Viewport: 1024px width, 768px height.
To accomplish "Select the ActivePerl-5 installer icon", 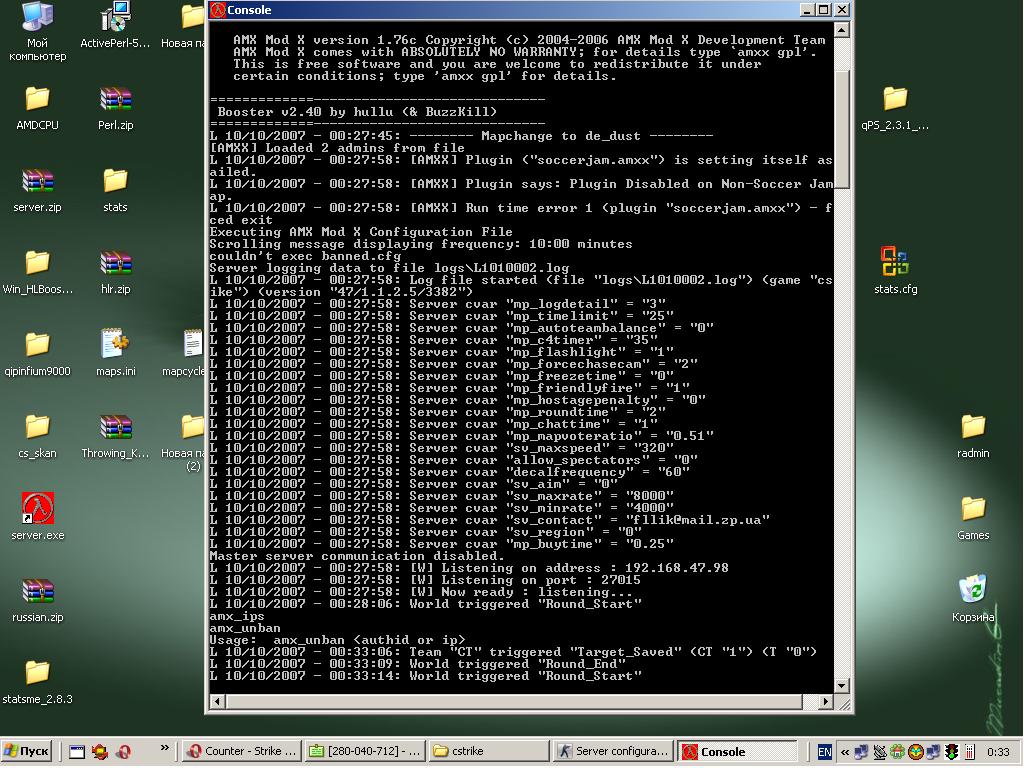I will (115, 26).
